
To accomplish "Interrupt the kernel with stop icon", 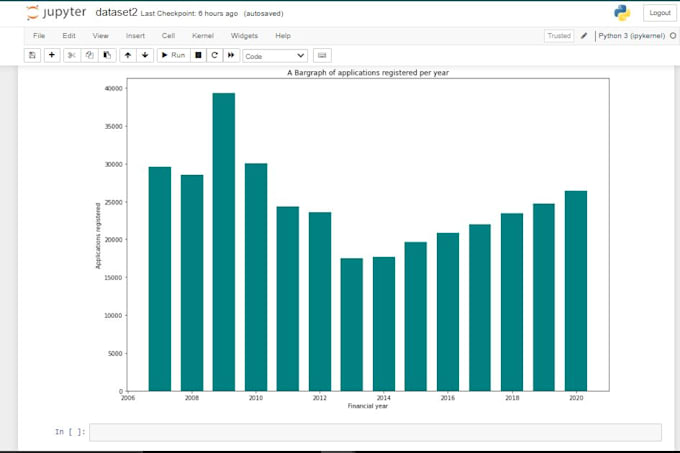I will pos(198,55).
